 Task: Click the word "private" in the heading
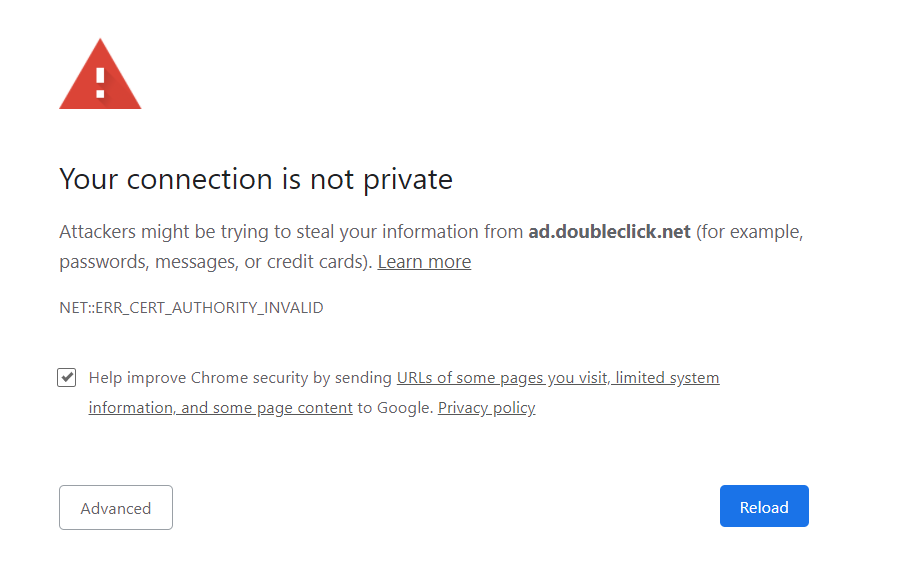(x=407, y=179)
